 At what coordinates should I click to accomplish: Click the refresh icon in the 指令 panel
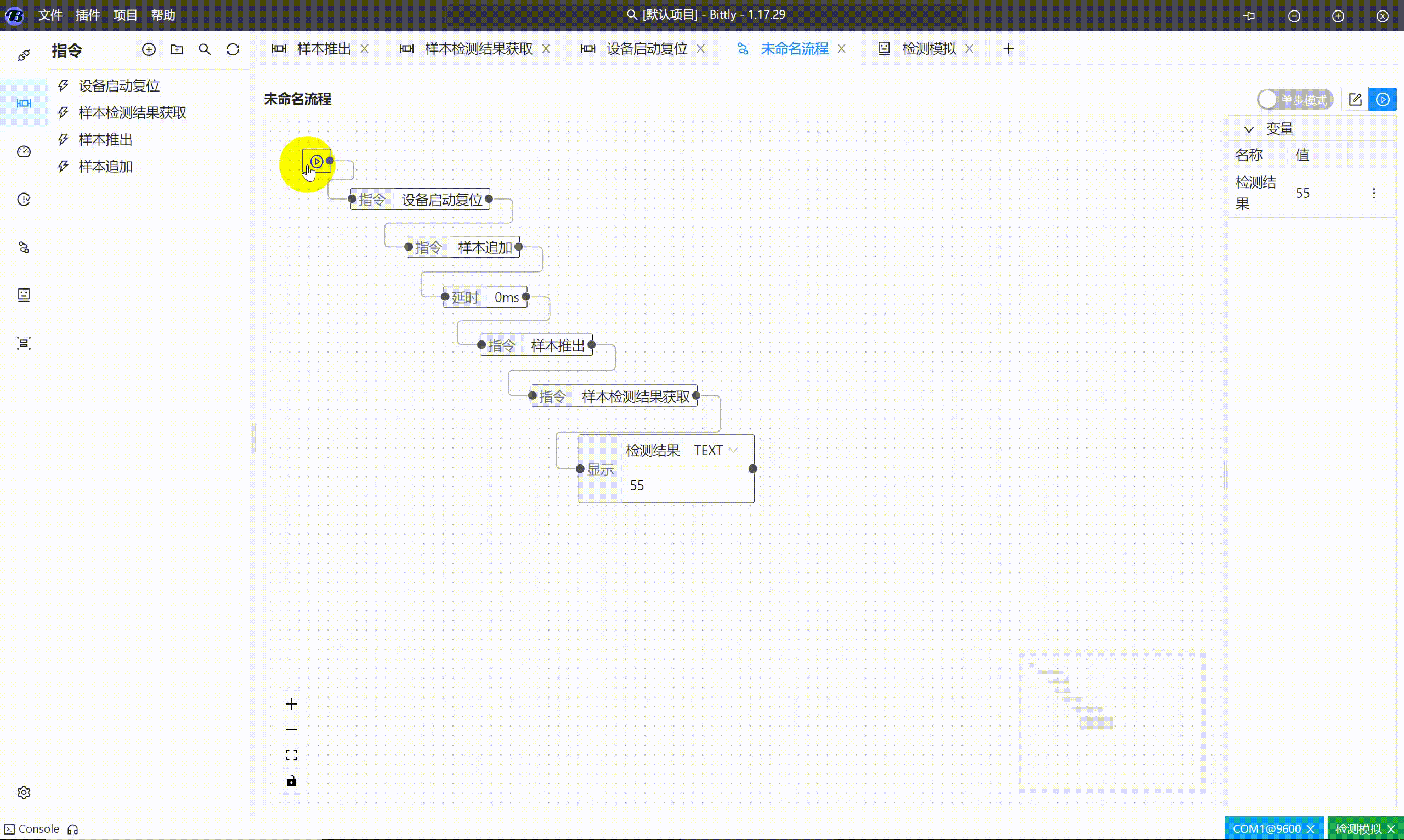coord(233,49)
